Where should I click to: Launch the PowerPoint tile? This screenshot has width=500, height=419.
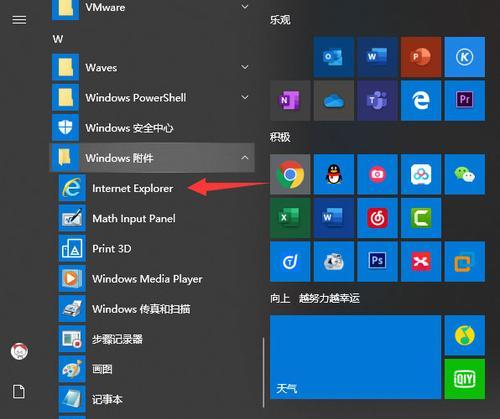pyautogui.click(x=421, y=57)
